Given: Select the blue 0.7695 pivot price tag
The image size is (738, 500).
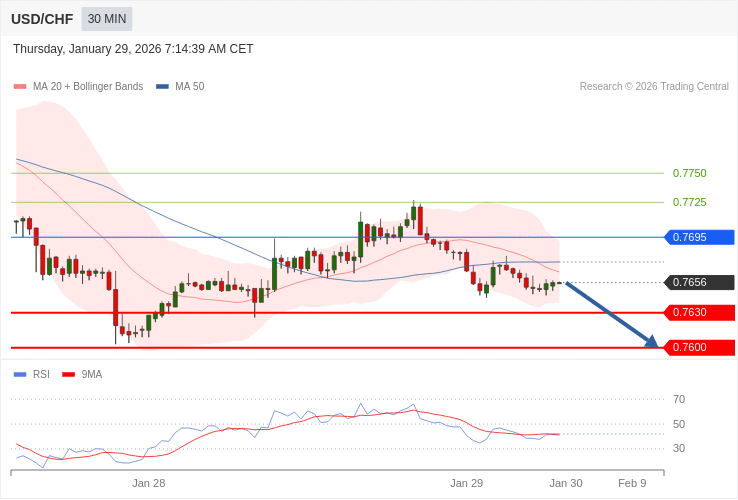Looking at the screenshot, I should pyautogui.click(x=699, y=237).
